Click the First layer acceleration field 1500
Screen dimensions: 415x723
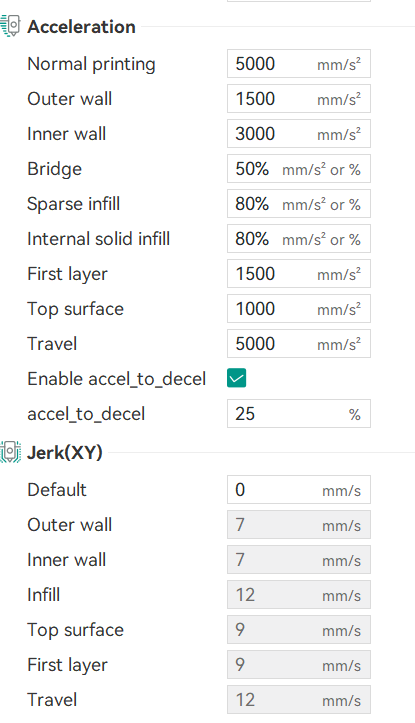pos(299,274)
